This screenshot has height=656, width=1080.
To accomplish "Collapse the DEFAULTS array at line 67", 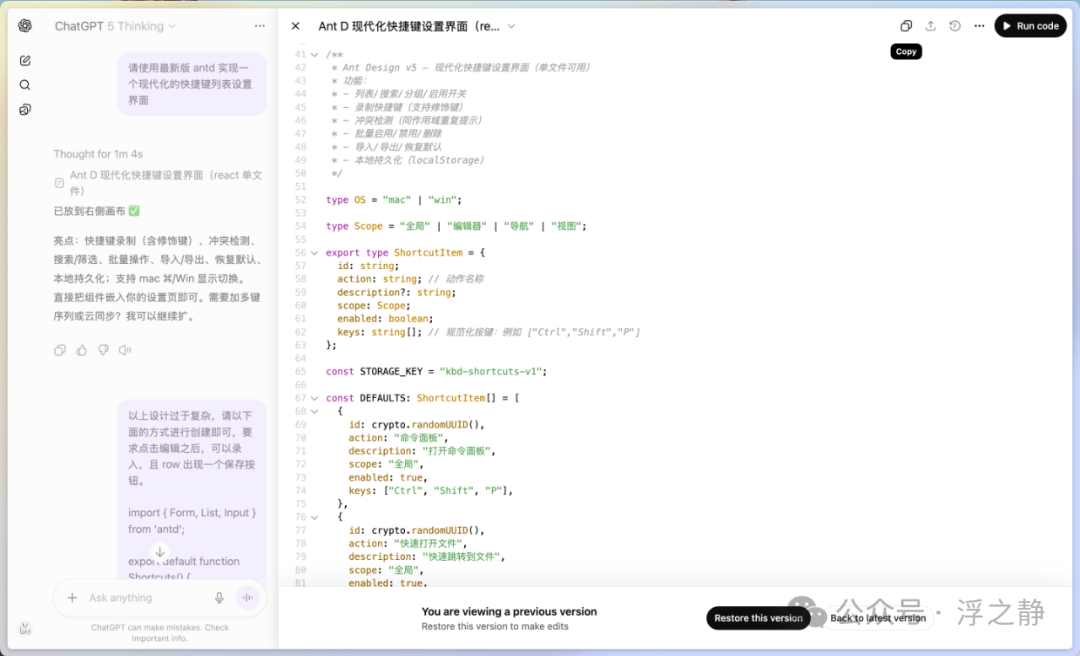I will click(315, 398).
